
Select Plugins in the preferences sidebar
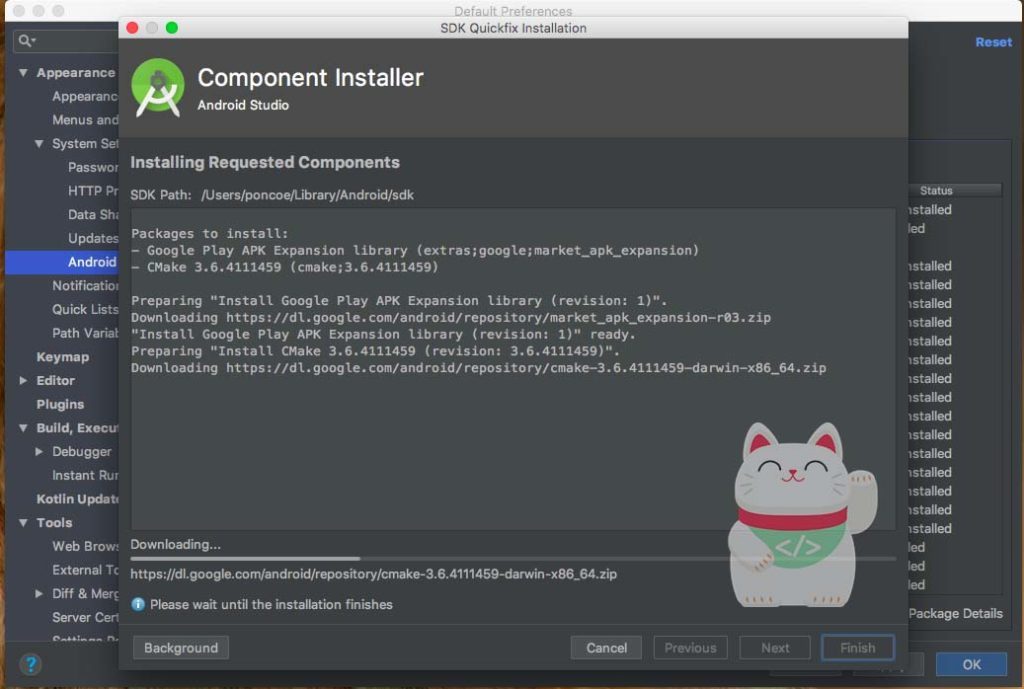[x=60, y=404]
